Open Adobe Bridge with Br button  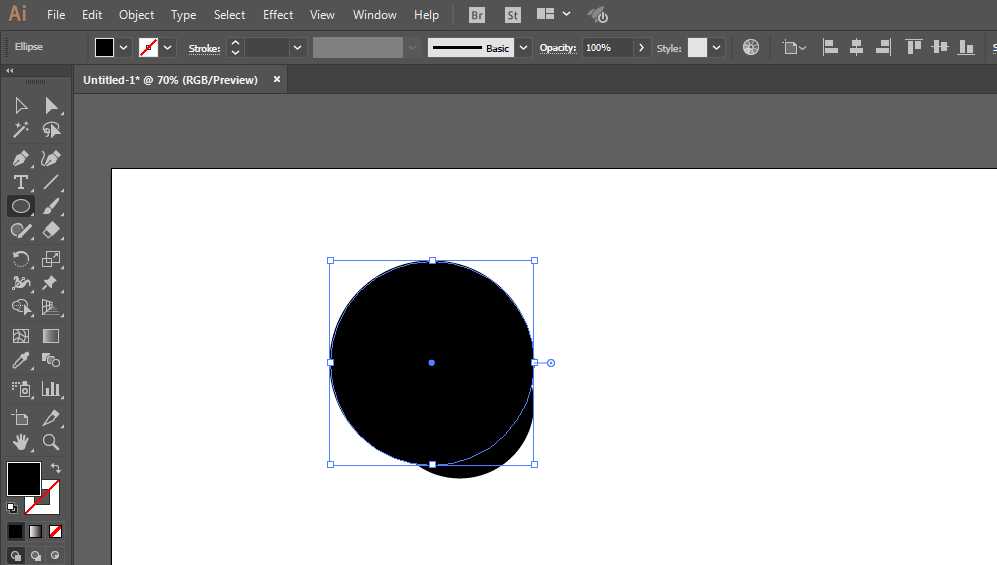pyautogui.click(x=477, y=15)
